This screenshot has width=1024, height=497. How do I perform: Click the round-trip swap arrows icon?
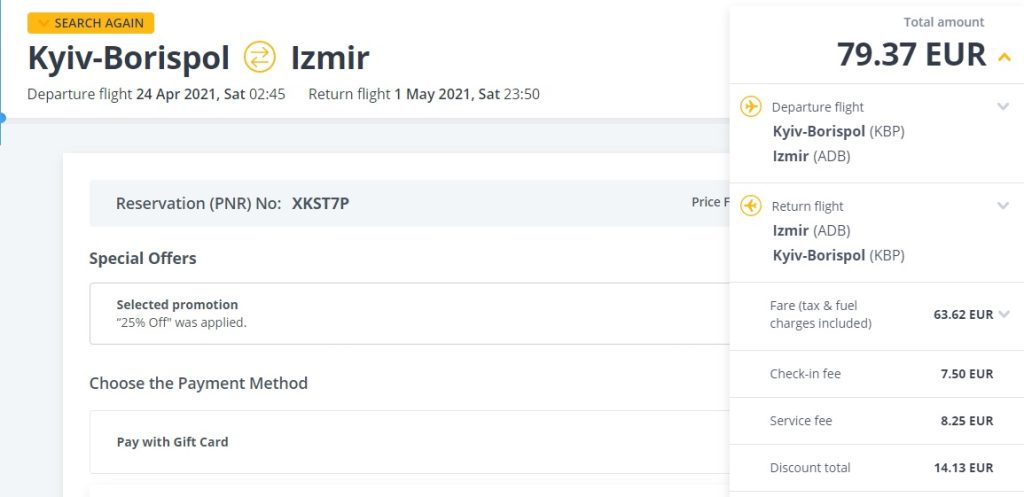[x=259, y=57]
